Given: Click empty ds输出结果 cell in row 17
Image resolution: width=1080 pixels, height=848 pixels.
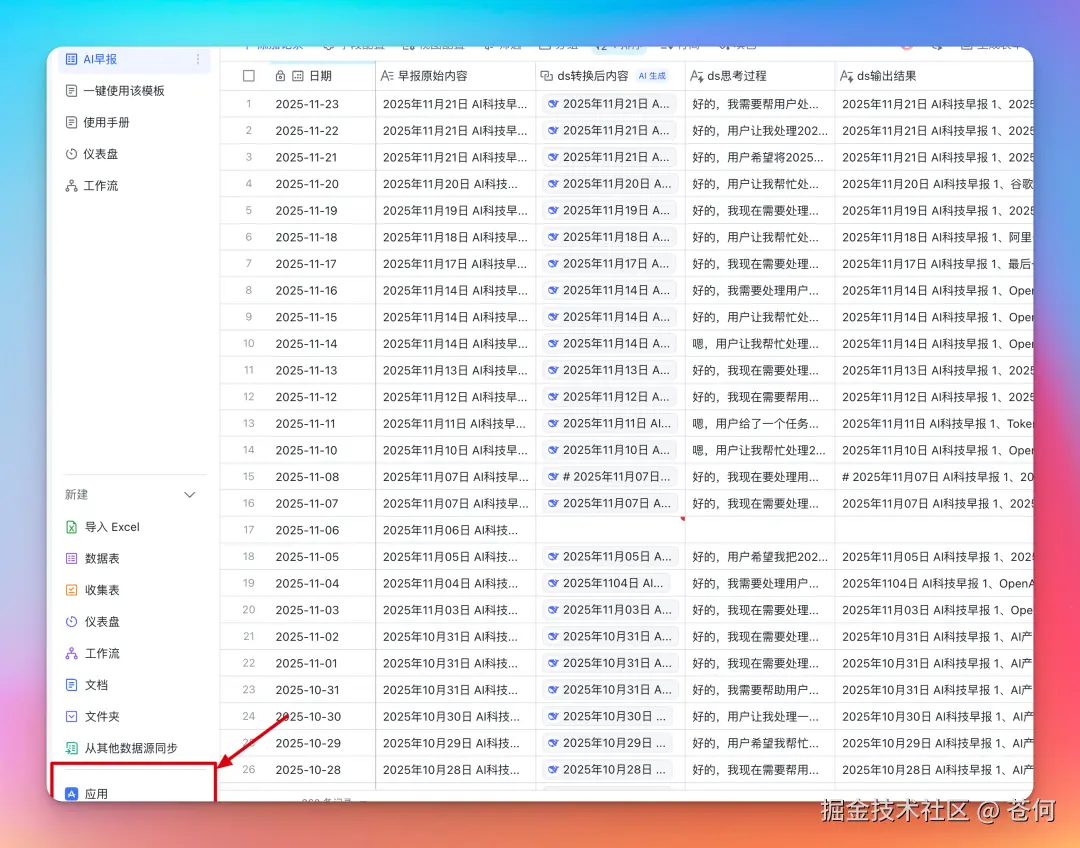Looking at the screenshot, I should pos(934,530).
